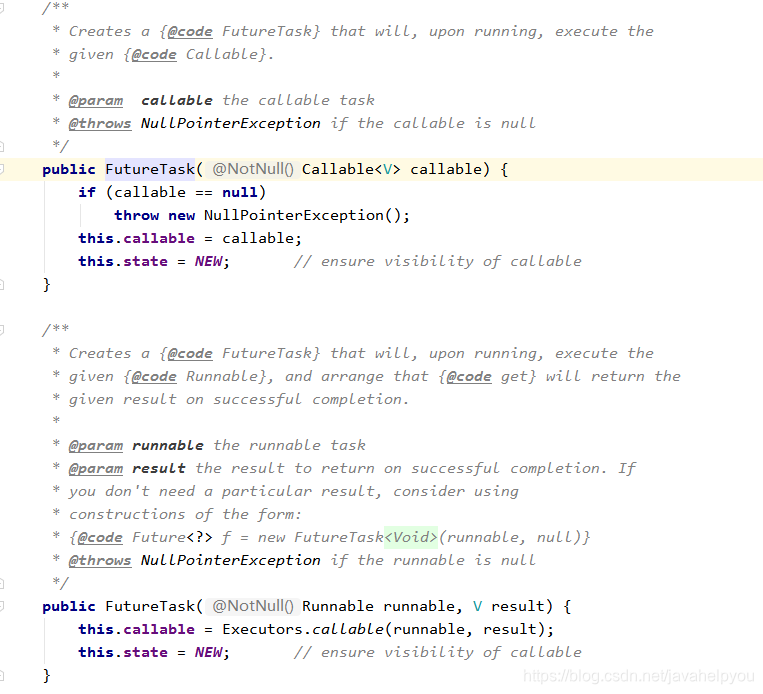Click the V type before result parameter
The height and width of the screenshot is (694, 763).
click(477, 606)
